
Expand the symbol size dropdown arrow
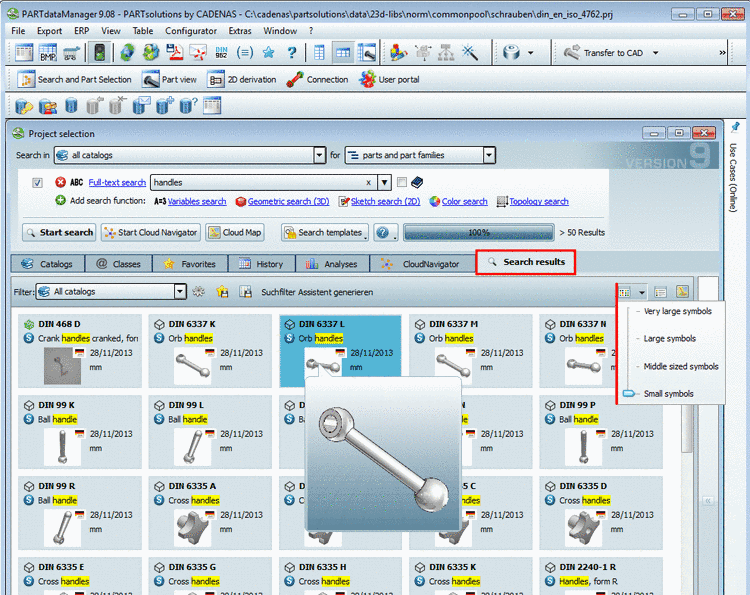641,292
